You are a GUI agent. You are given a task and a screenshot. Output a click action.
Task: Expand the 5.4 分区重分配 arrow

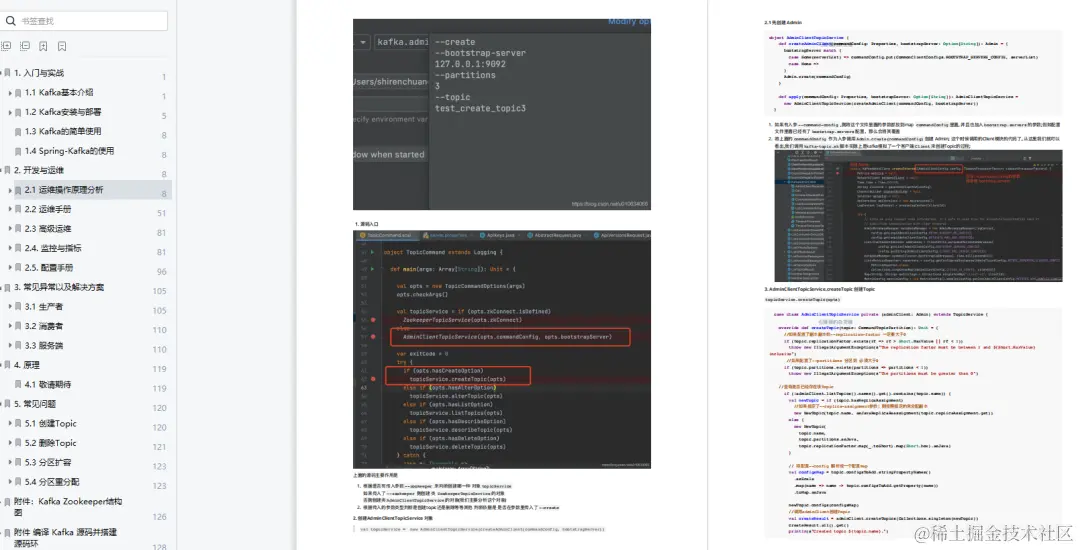coord(10,482)
